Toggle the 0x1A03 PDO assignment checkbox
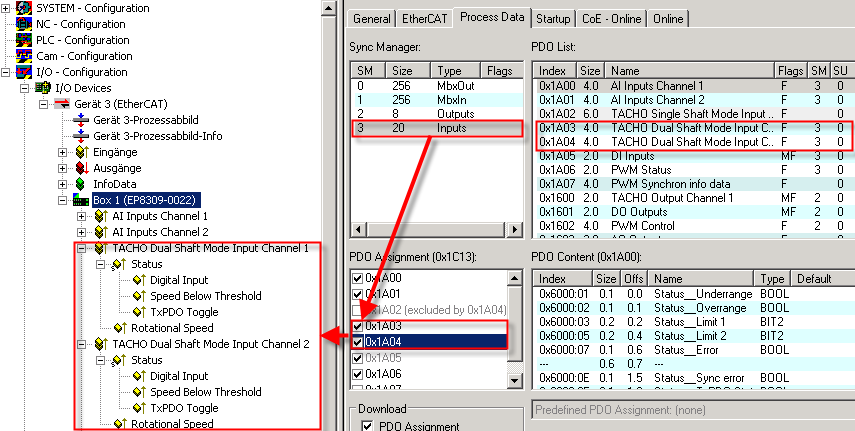855x431 pixels. click(358, 326)
